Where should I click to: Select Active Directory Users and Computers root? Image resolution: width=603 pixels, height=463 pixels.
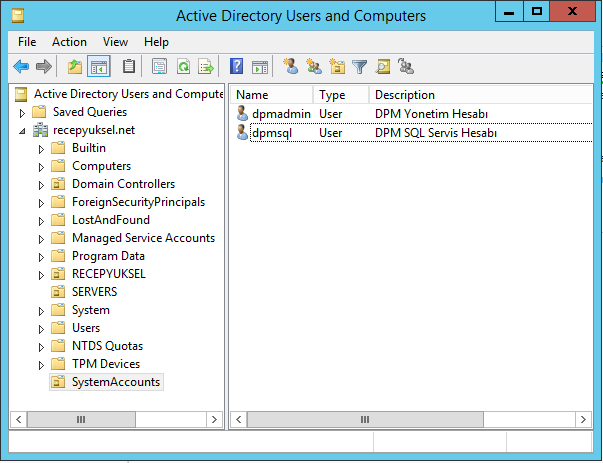point(128,94)
